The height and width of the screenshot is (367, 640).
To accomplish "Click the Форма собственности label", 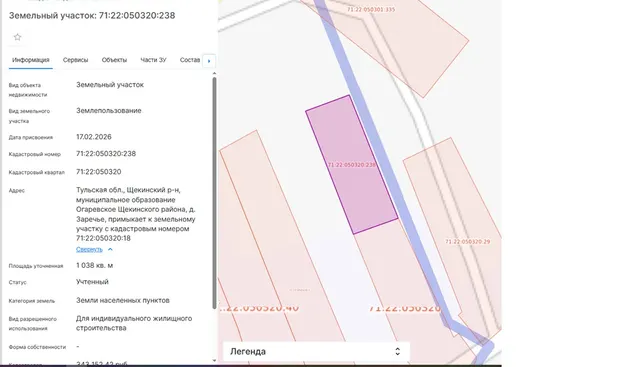I will tap(37, 347).
